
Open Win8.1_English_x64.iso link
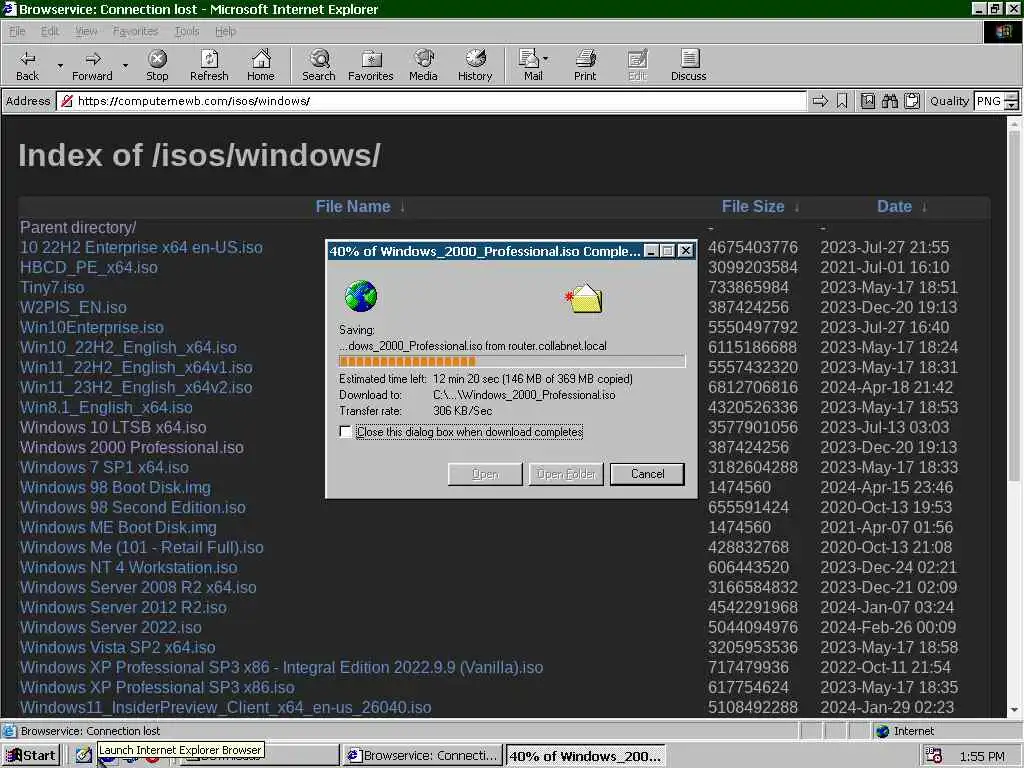tap(106, 408)
